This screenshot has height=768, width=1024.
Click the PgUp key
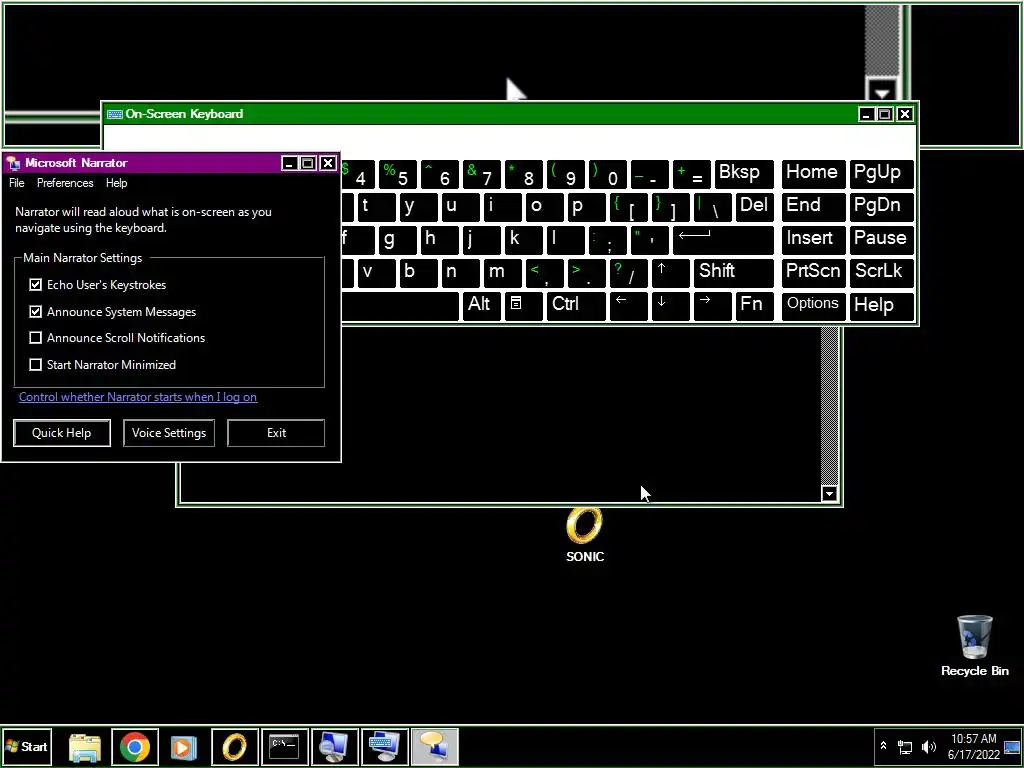pos(882,173)
